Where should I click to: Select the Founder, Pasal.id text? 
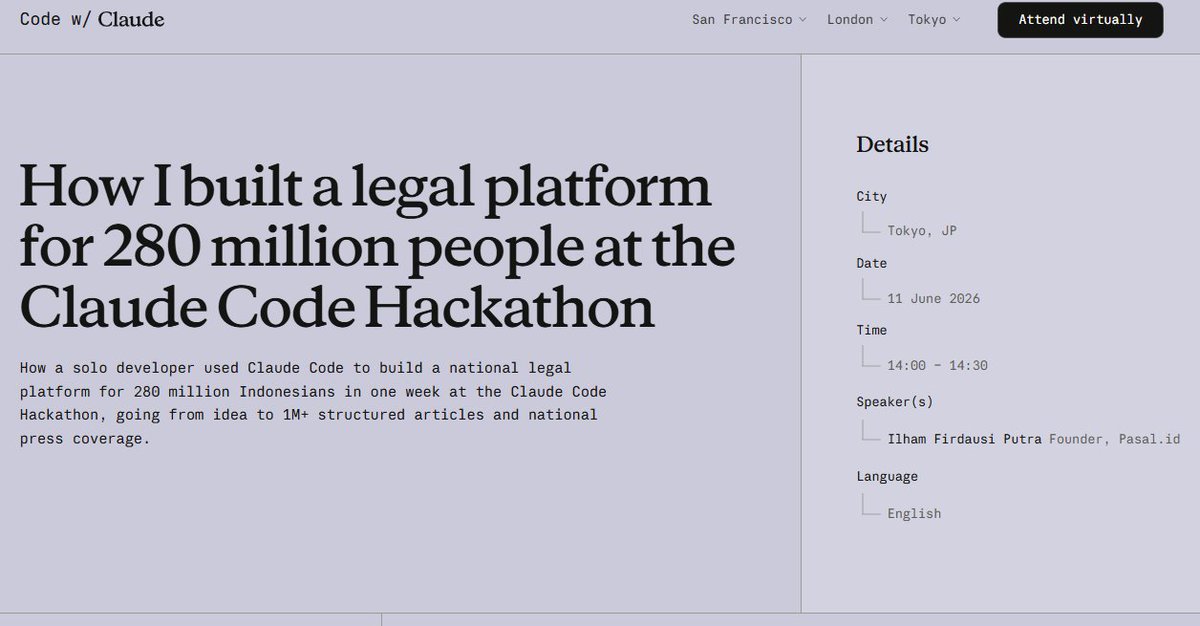(x=1115, y=439)
